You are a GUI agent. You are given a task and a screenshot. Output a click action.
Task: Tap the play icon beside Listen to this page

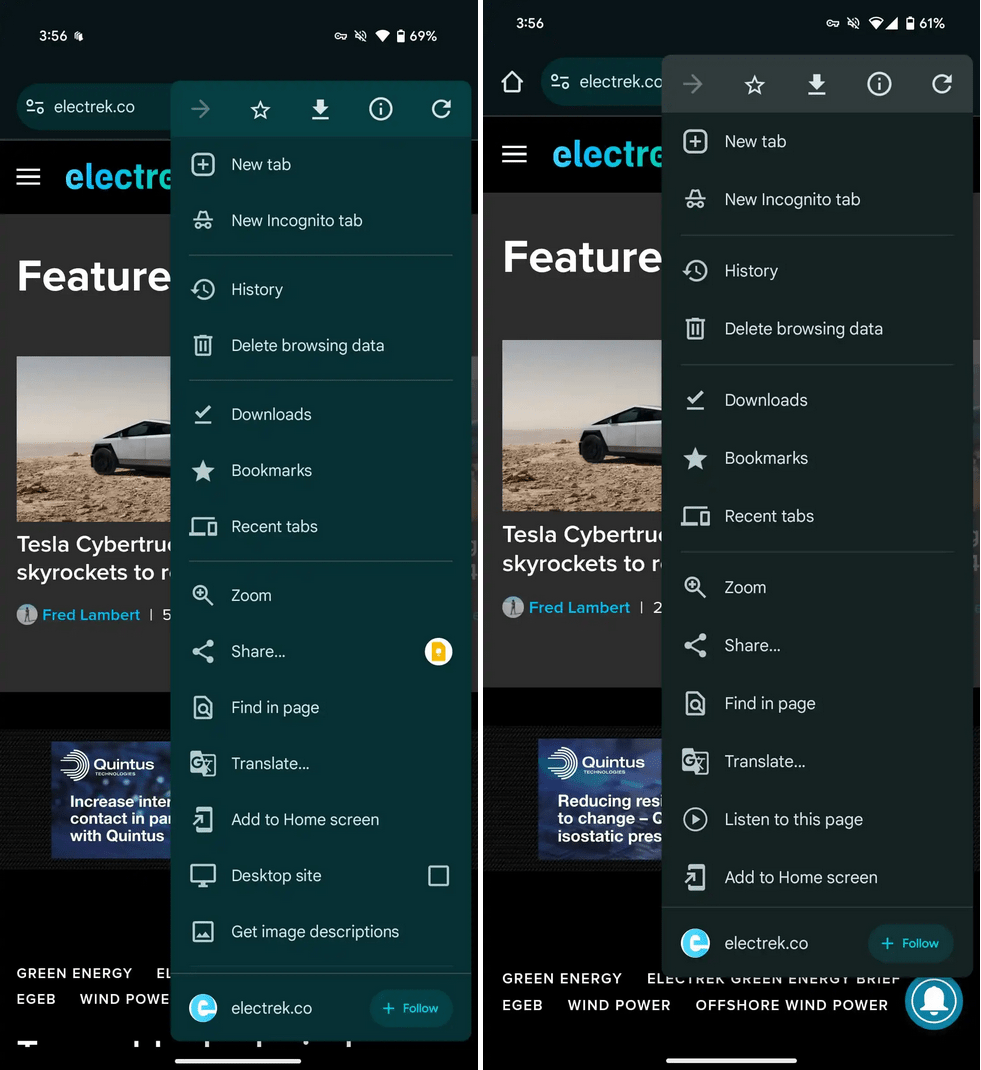[x=695, y=819]
